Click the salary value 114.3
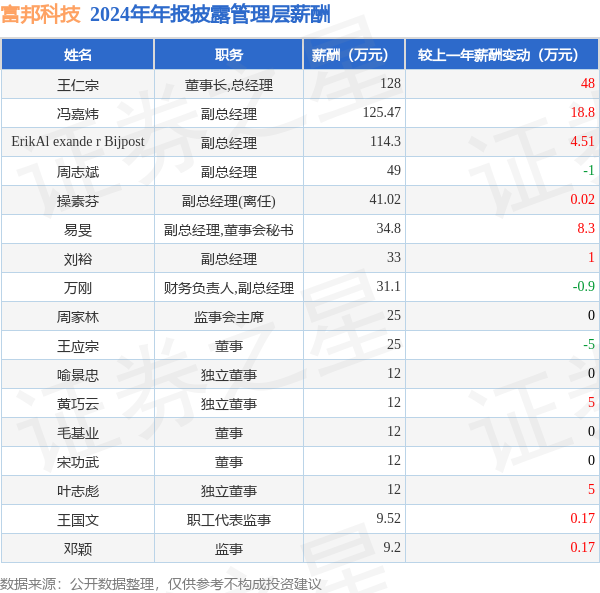The height and width of the screenshot is (593, 600). tap(385, 142)
